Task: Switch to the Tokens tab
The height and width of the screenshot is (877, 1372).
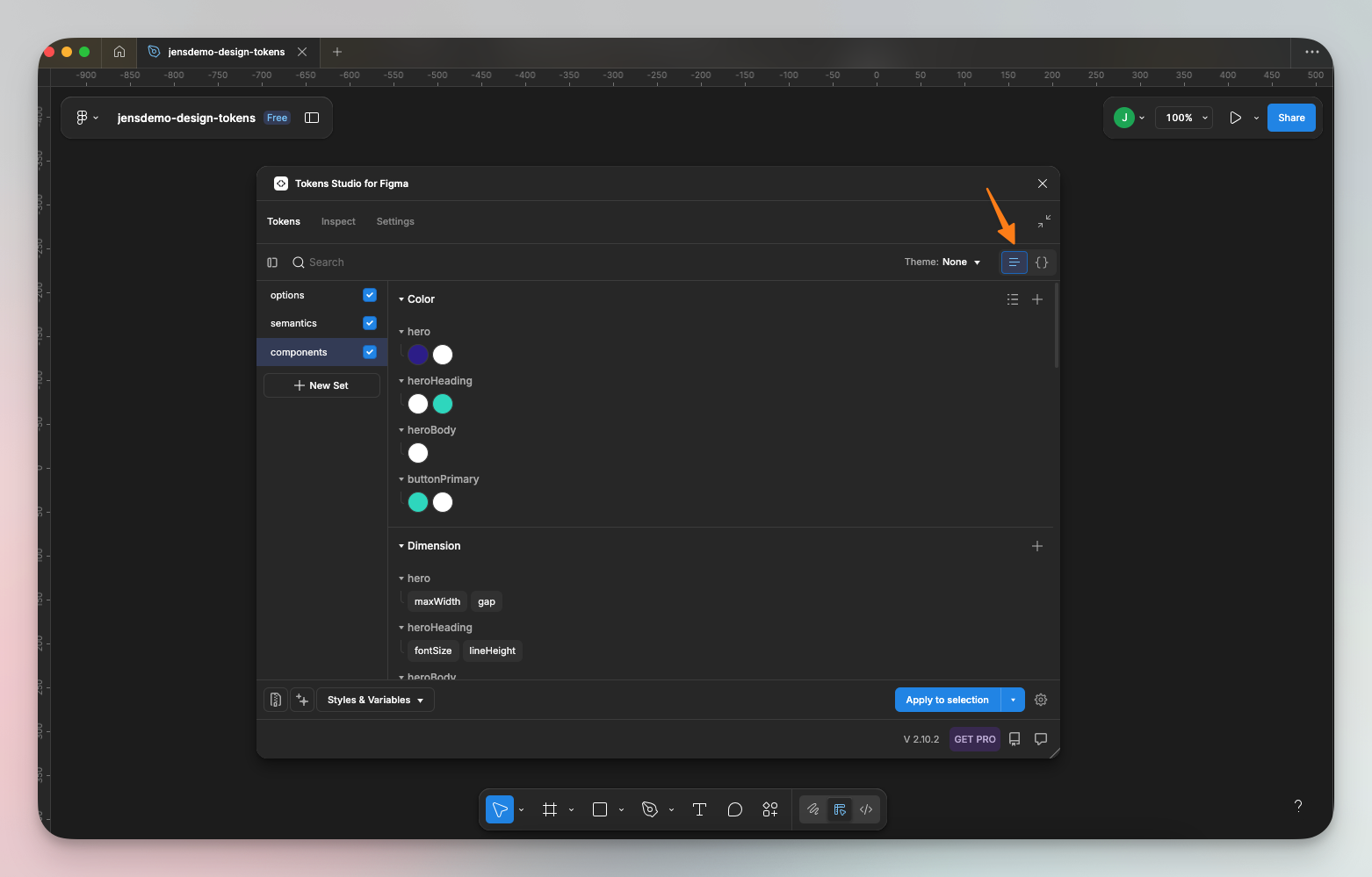Action: tap(284, 221)
